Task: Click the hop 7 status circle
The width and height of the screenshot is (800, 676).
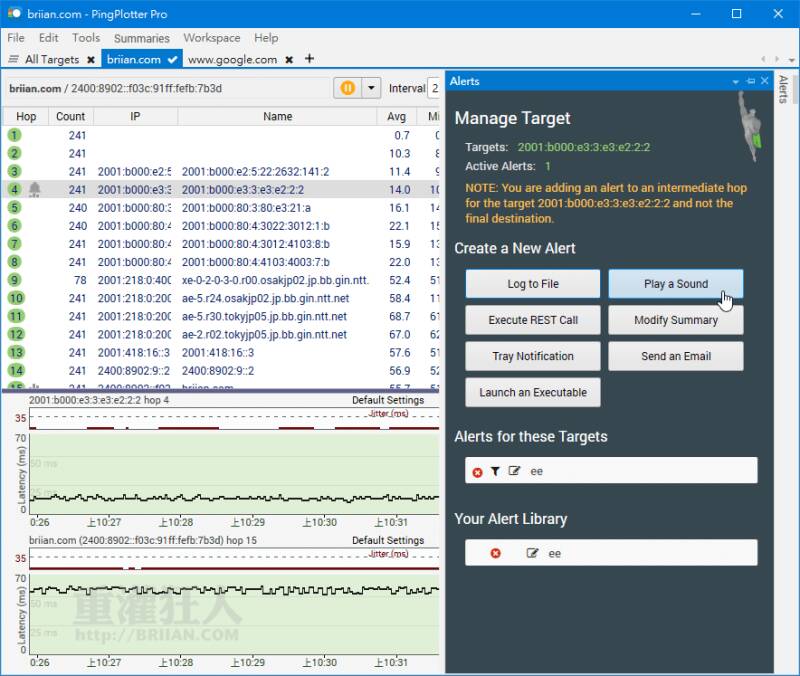Action: pyautogui.click(x=14, y=244)
